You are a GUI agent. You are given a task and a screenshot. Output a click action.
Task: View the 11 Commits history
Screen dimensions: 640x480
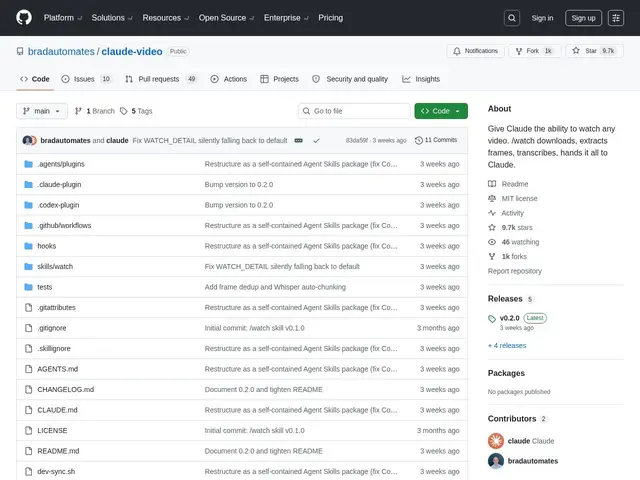436,140
